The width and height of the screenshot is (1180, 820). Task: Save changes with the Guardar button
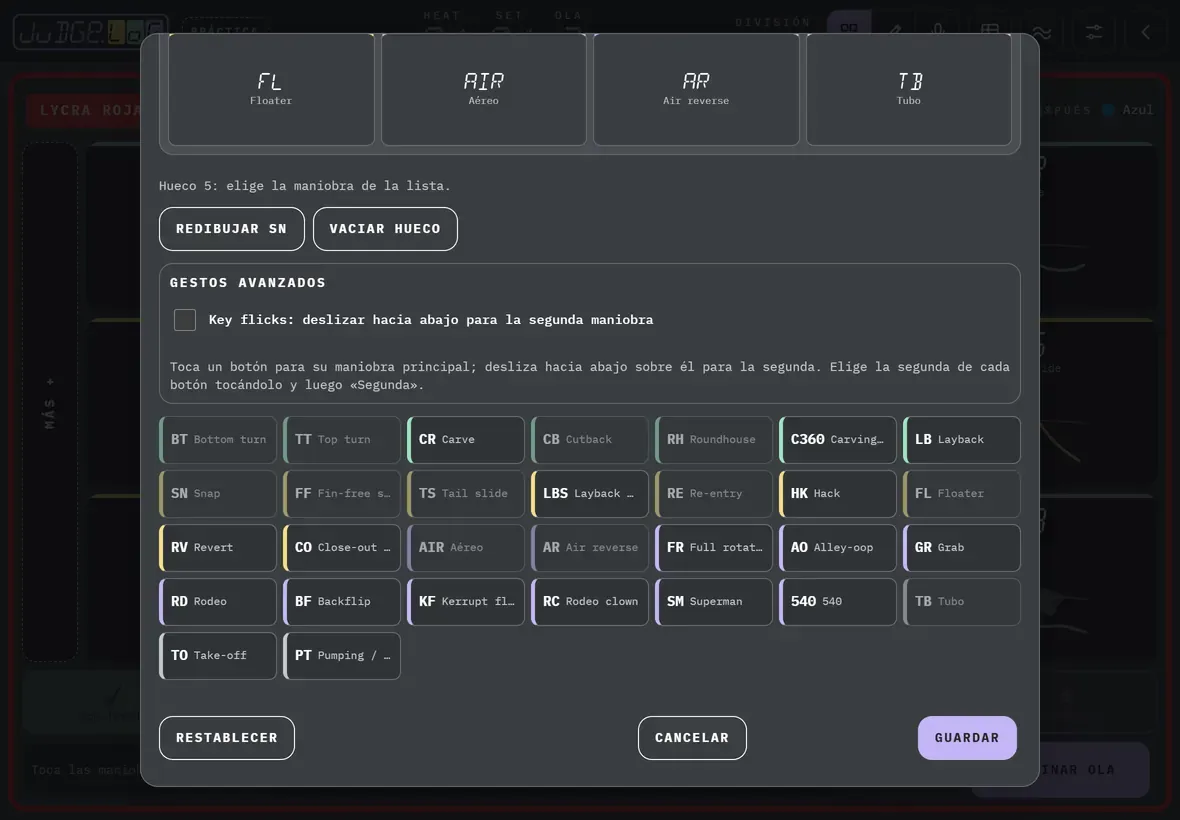[967, 738]
